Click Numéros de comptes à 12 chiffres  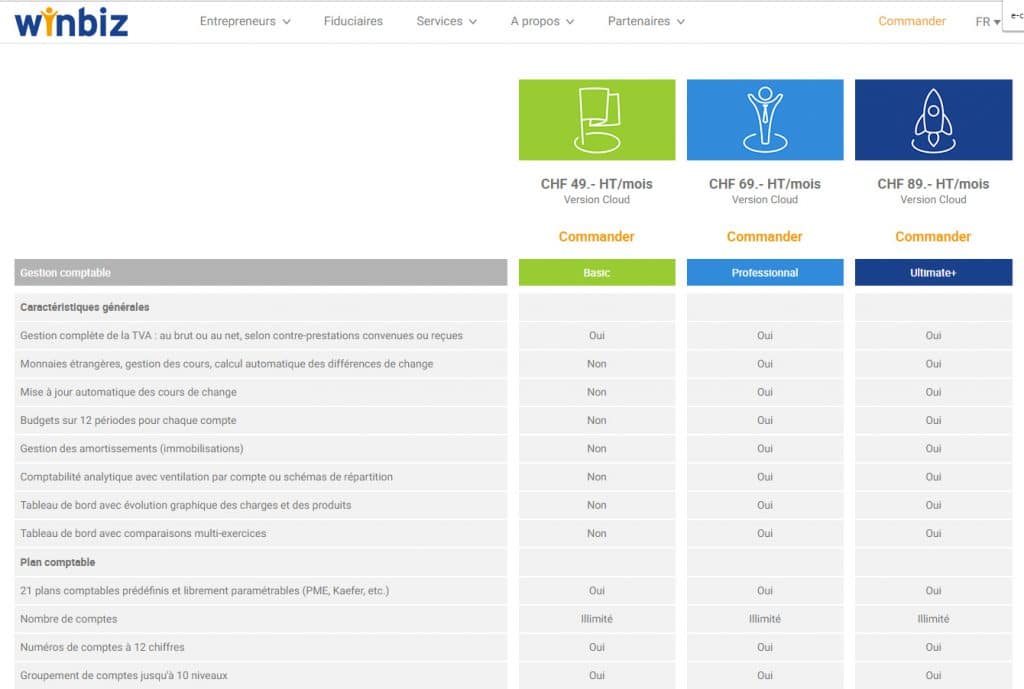[103, 647]
